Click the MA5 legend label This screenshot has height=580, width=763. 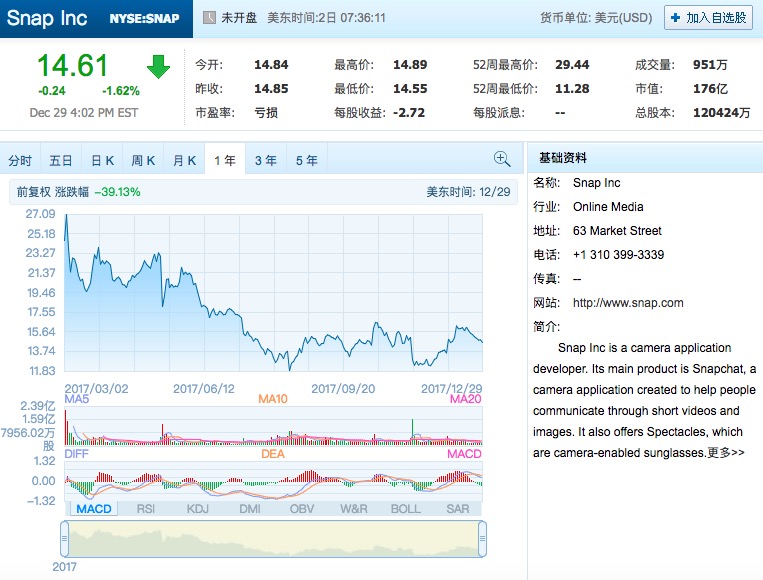click(76, 399)
